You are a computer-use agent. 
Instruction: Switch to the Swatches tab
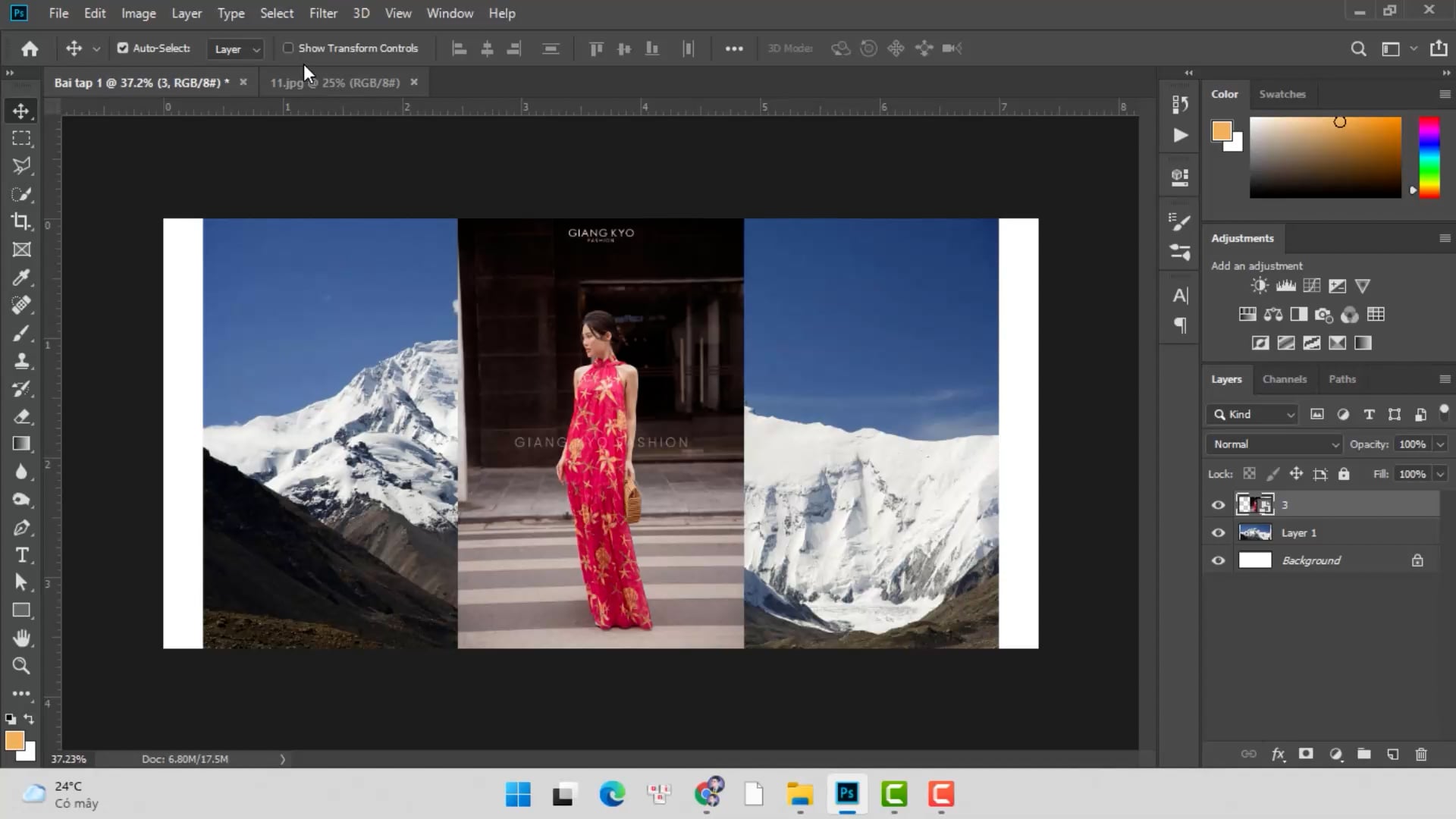click(1282, 94)
